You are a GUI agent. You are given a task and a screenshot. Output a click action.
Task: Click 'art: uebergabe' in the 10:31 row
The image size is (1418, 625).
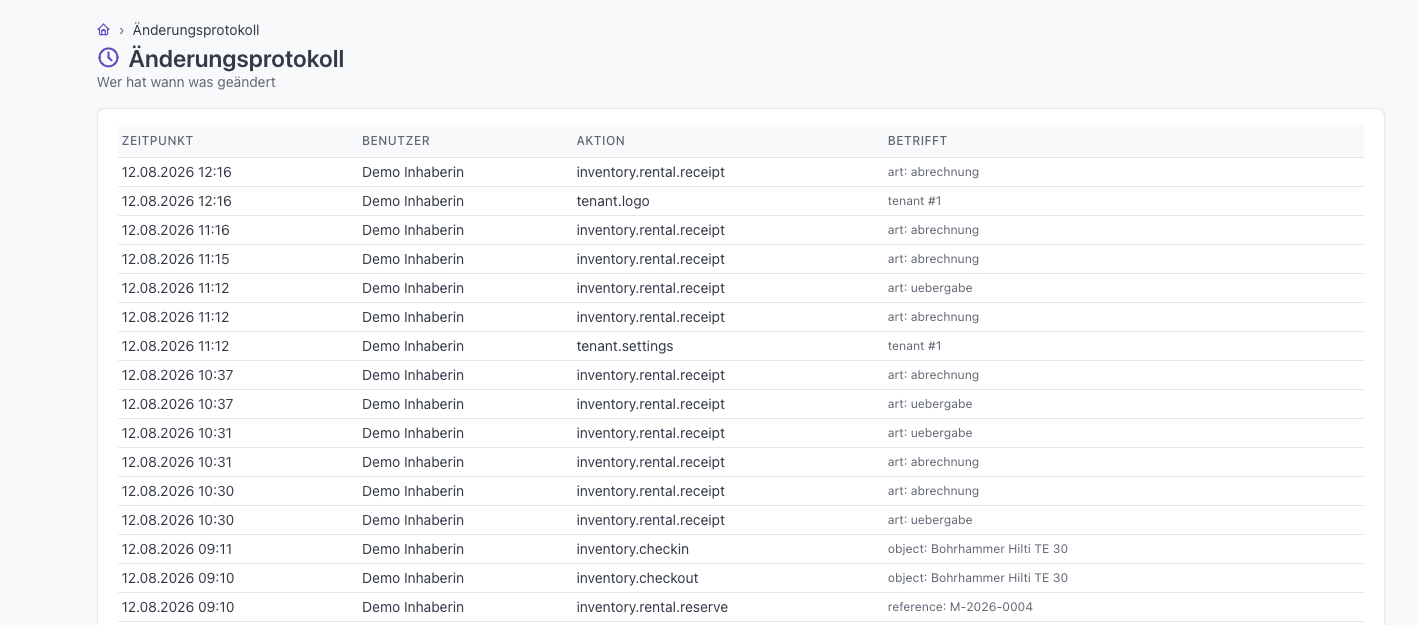tap(930, 433)
